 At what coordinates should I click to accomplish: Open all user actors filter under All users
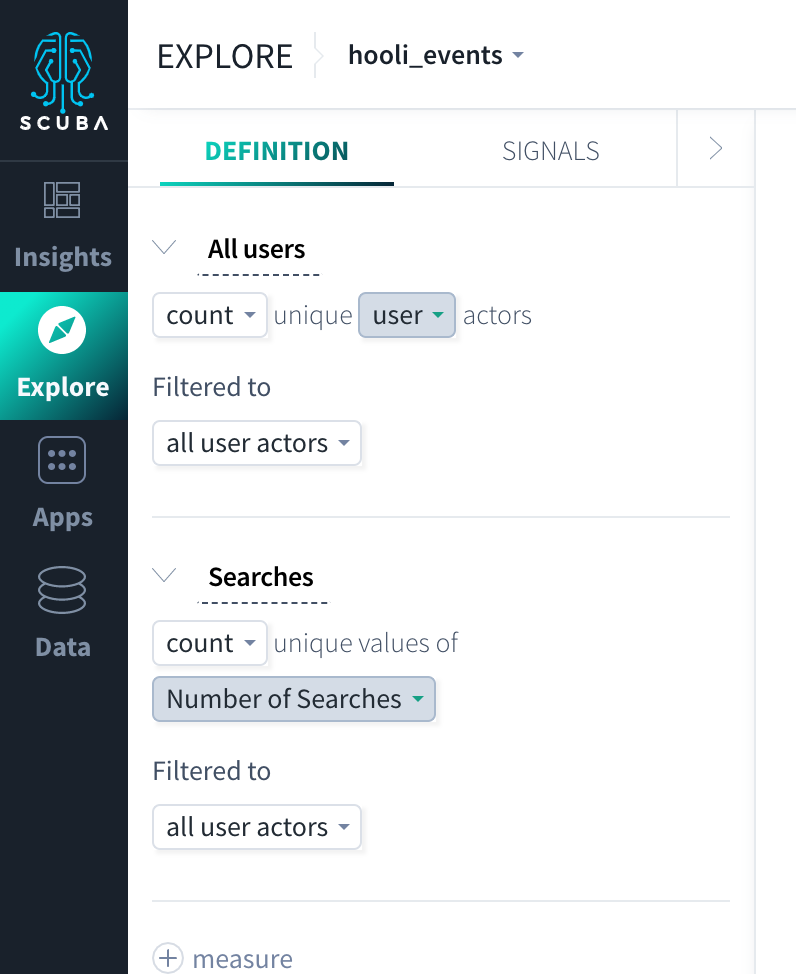click(x=257, y=443)
